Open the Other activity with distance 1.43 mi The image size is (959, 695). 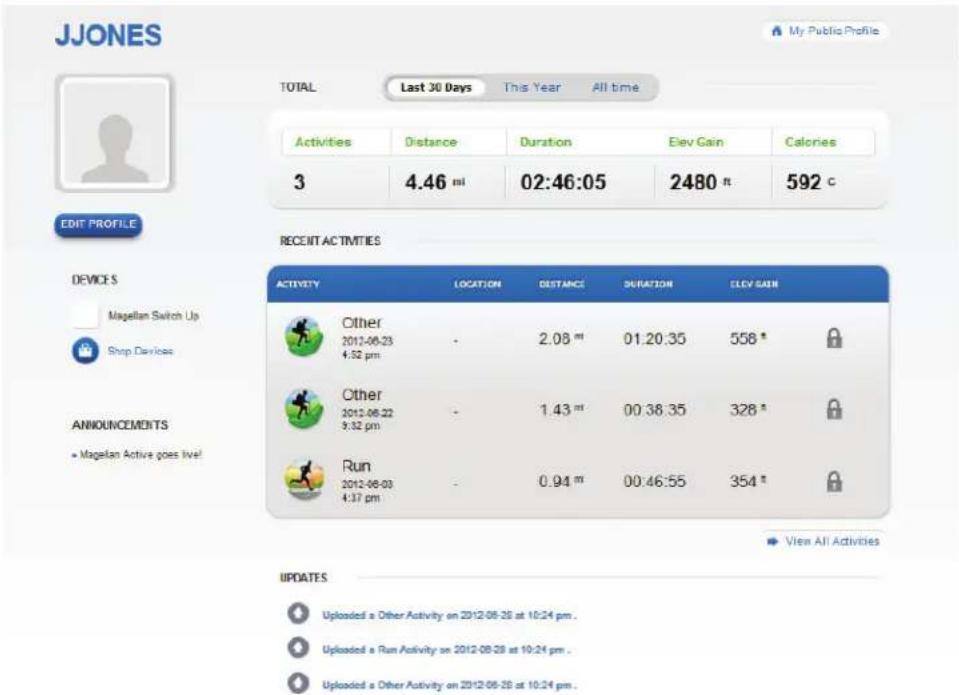point(361,395)
